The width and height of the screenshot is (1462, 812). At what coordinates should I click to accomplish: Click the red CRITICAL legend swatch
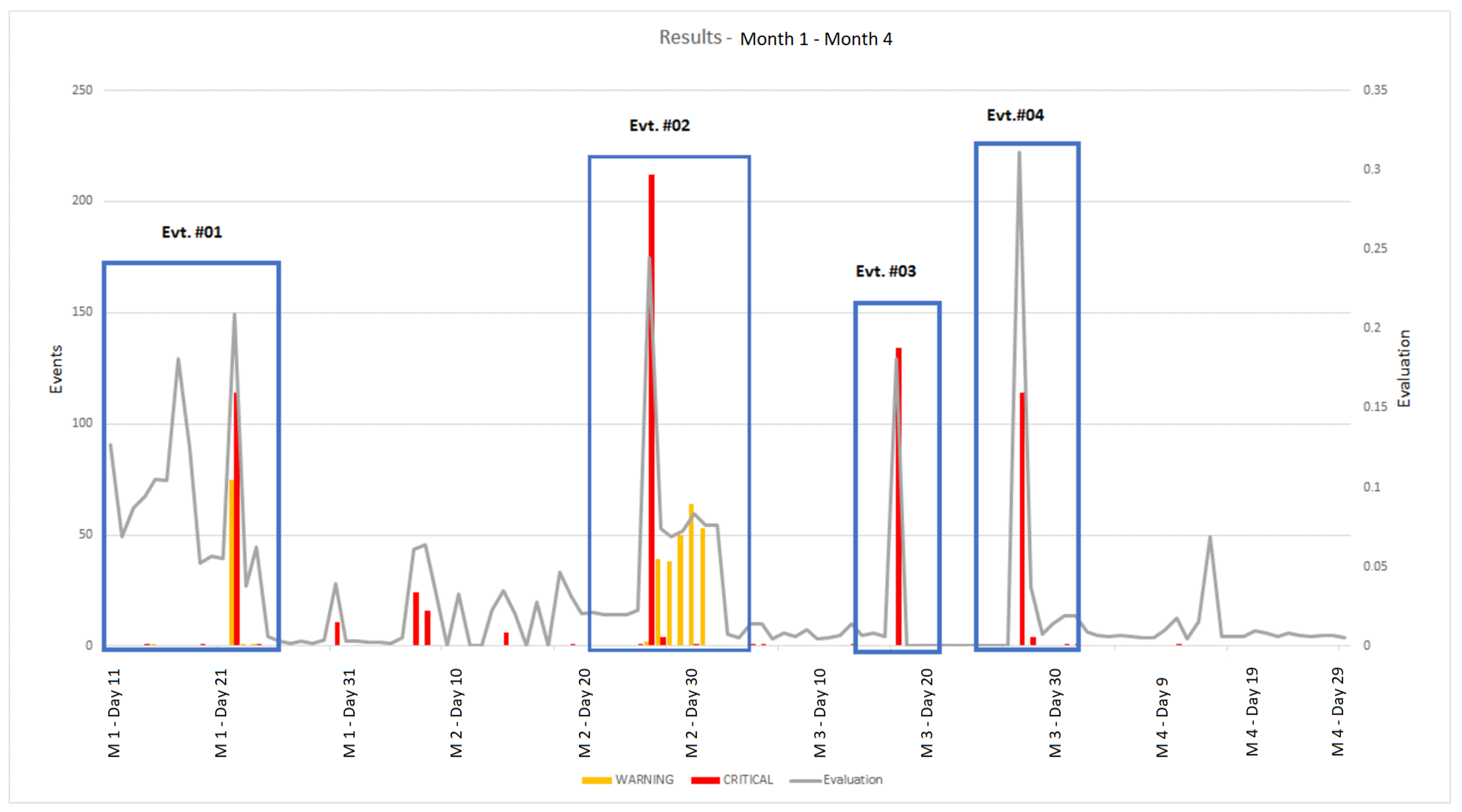click(x=706, y=780)
